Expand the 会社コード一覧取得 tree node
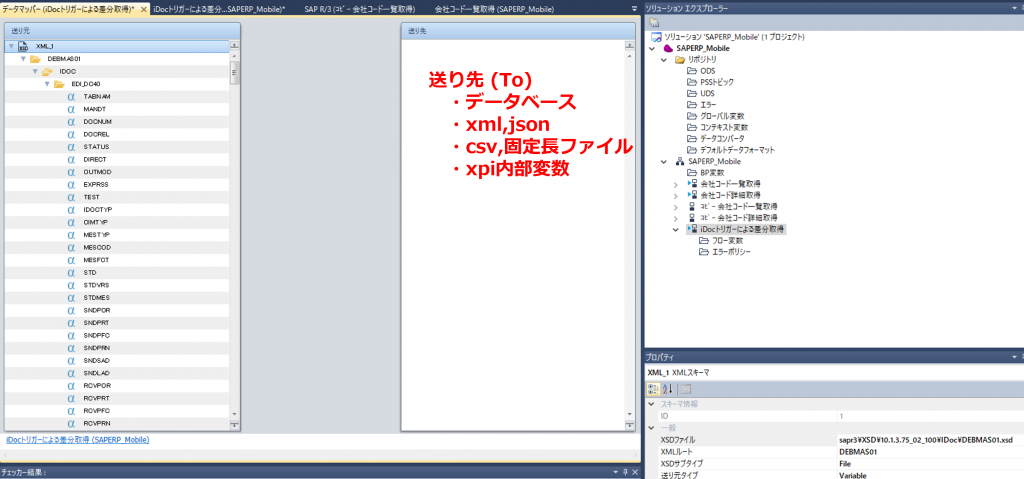 click(x=675, y=184)
